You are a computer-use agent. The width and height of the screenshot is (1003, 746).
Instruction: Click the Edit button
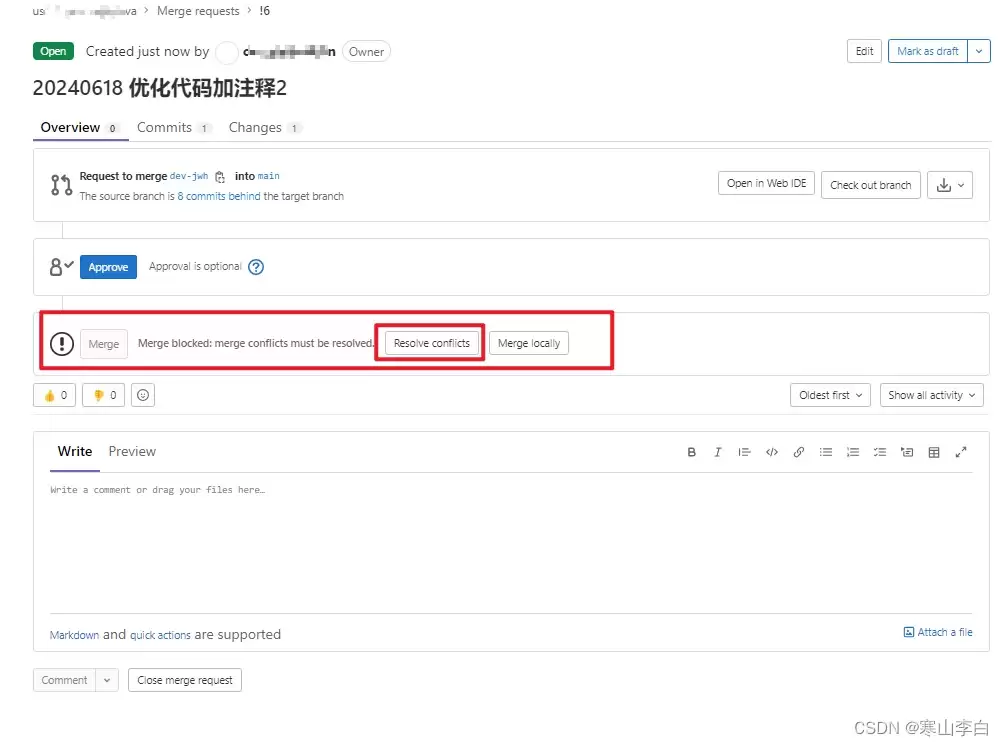click(864, 51)
